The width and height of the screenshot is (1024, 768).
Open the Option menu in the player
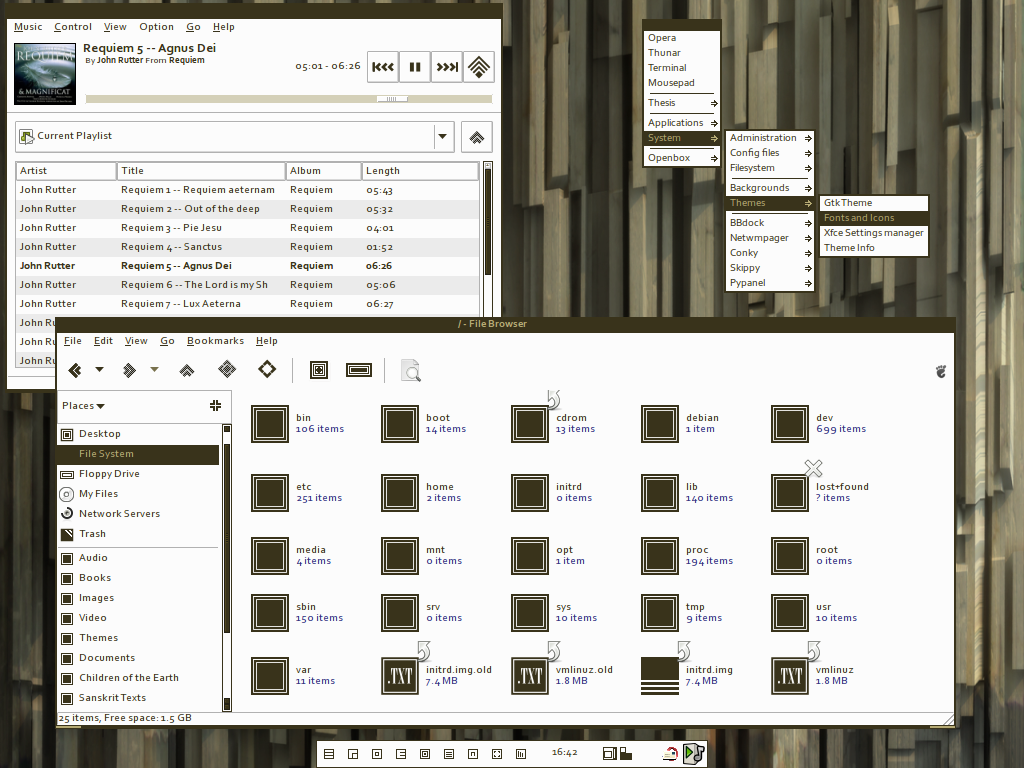point(157,27)
